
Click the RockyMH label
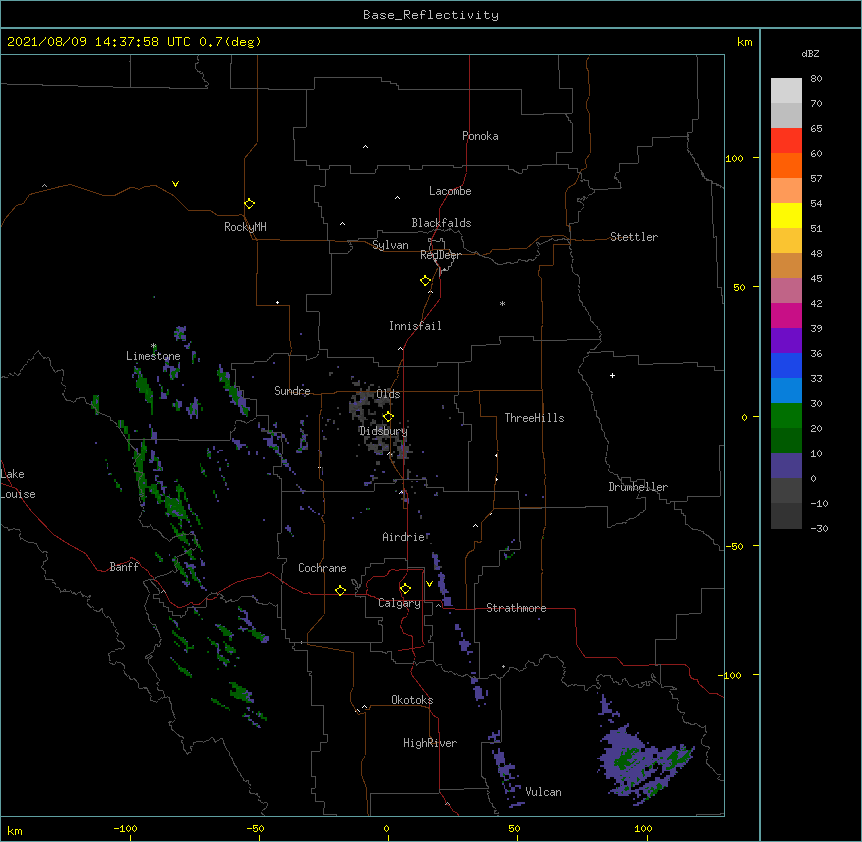click(x=245, y=227)
